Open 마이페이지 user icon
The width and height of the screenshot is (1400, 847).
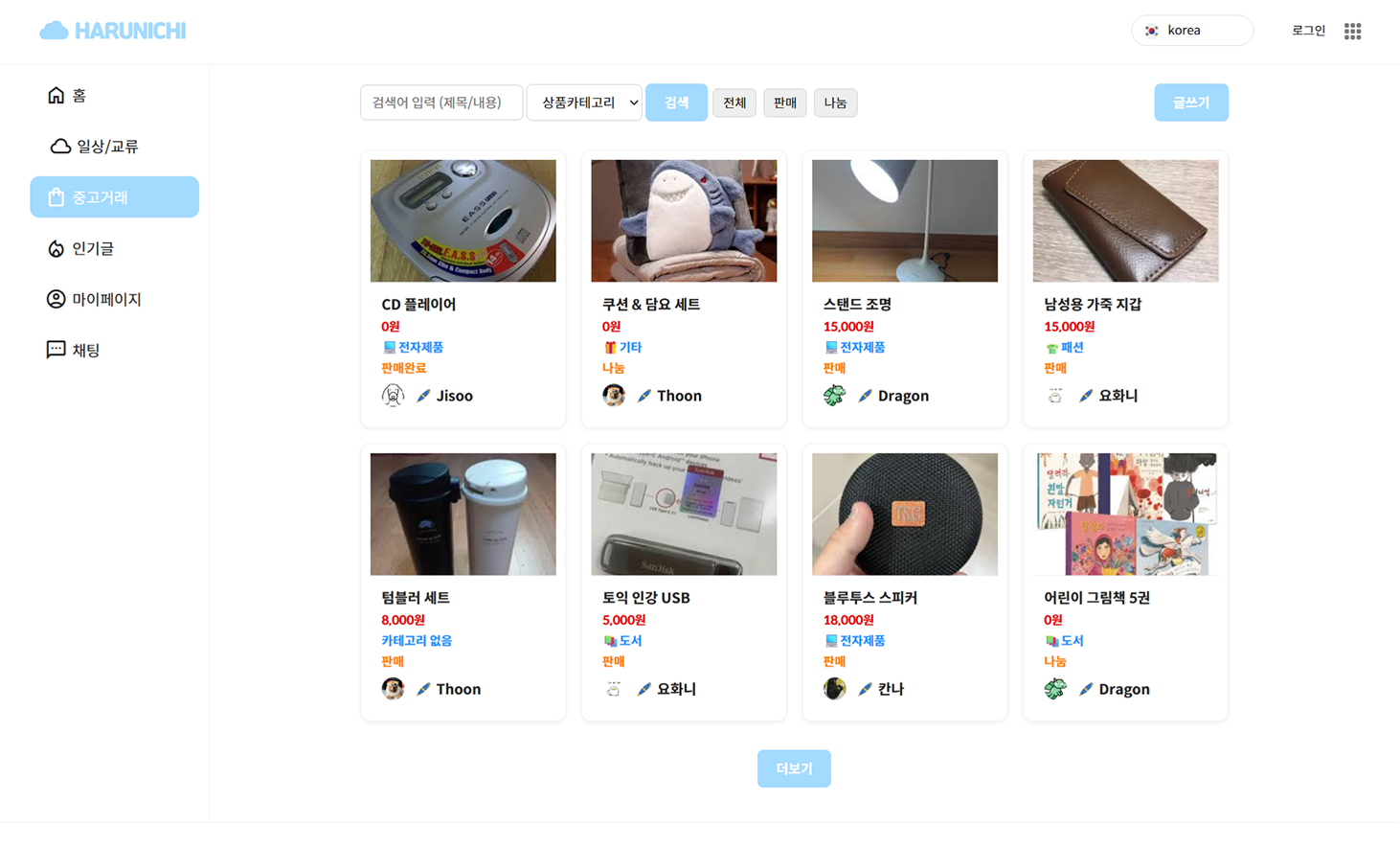tap(56, 299)
